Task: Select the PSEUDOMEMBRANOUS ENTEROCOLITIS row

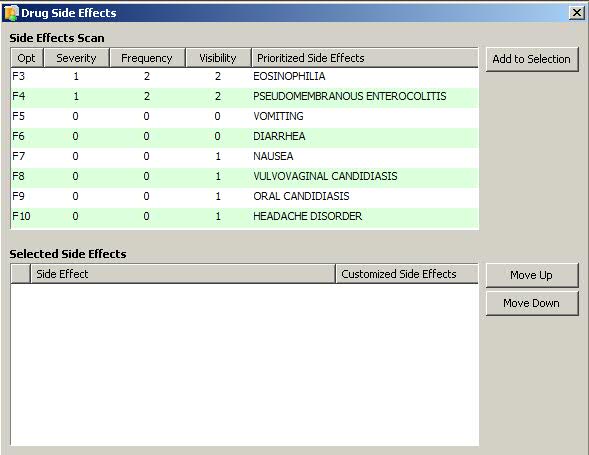Action: click(245, 96)
